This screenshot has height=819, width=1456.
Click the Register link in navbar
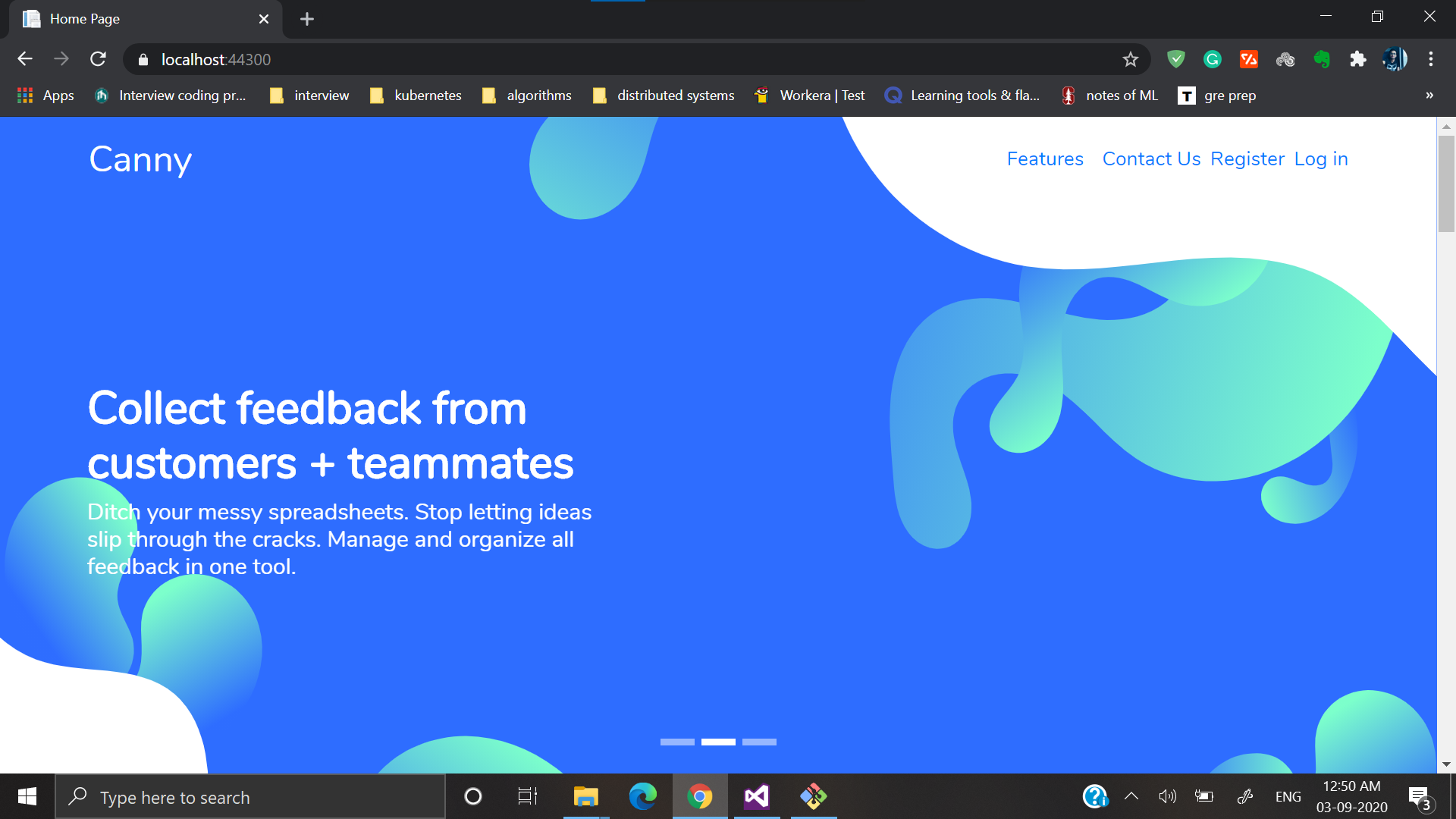pos(1247,159)
